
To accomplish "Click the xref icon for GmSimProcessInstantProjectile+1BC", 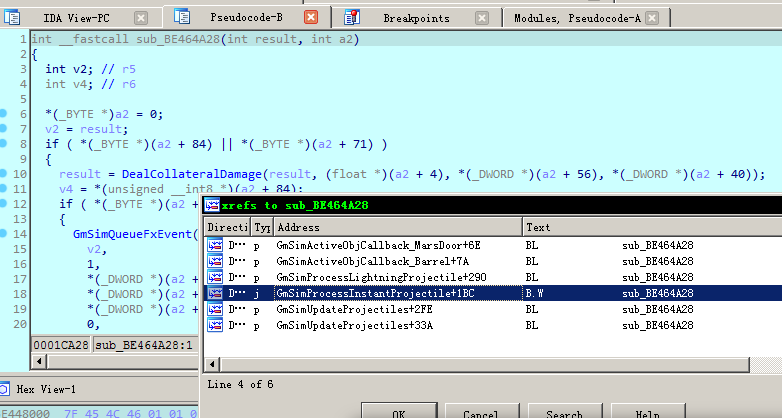I will pyautogui.click(x=215, y=293).
